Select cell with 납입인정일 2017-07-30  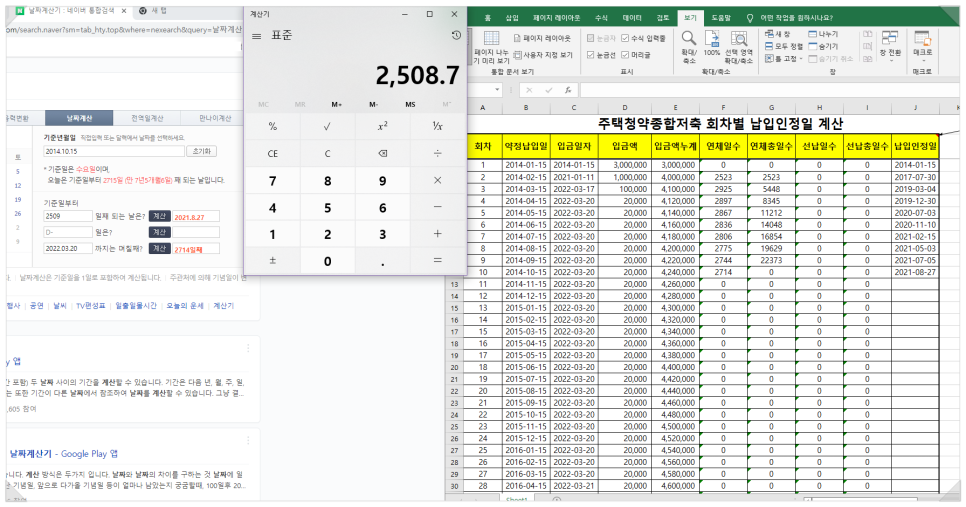coord(915,177)
